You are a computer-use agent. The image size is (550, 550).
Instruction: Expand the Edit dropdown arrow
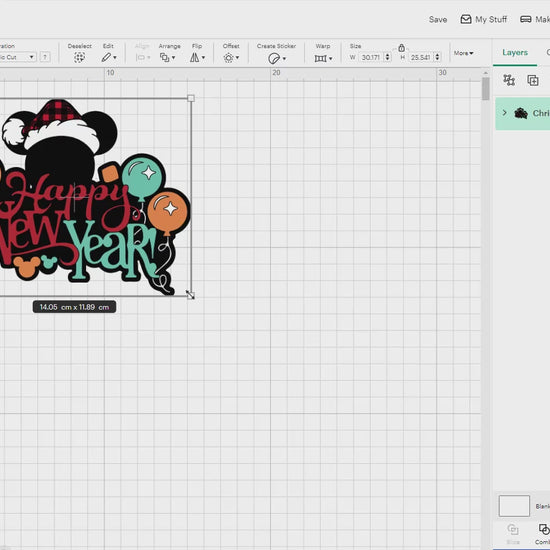click(x=115, y=58)
